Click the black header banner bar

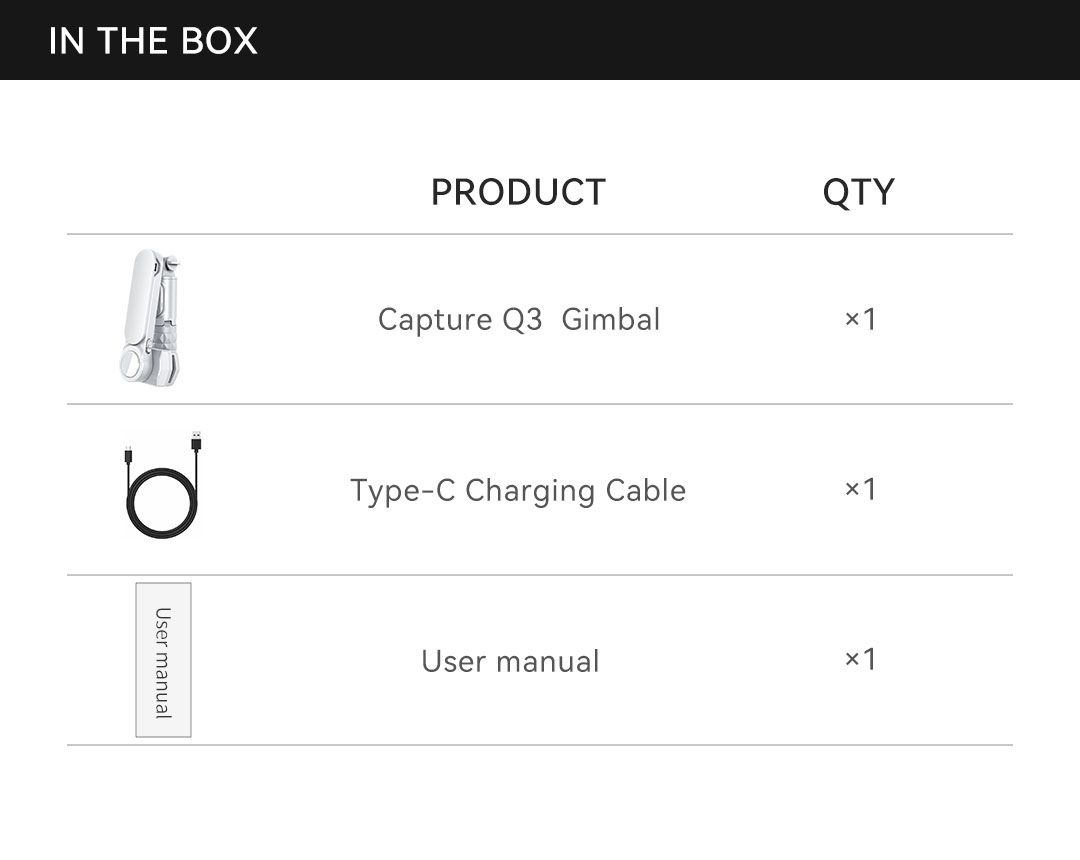point(540,40)
